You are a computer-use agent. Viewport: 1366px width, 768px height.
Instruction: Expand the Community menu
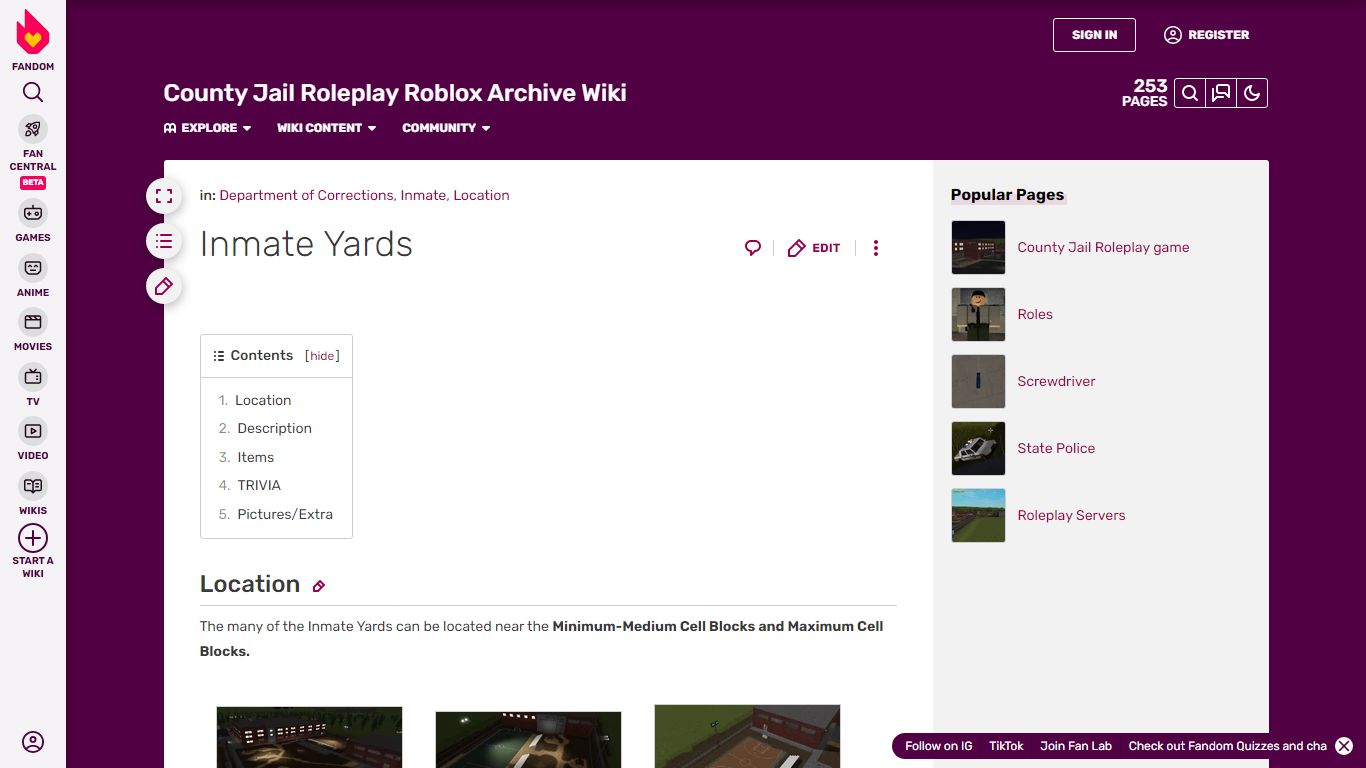pos(446,128)
